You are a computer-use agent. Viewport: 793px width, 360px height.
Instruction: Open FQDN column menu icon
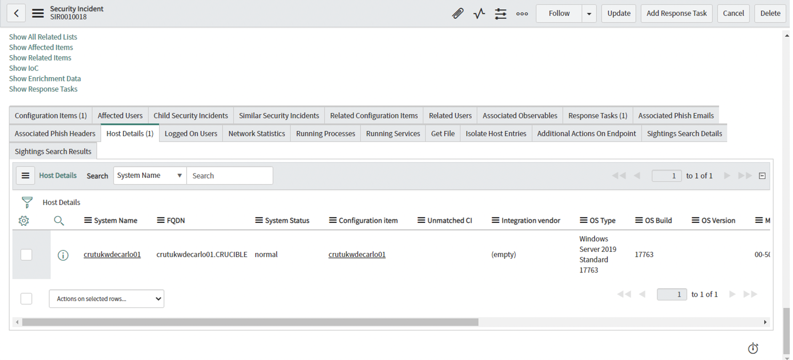coord(160,220)
